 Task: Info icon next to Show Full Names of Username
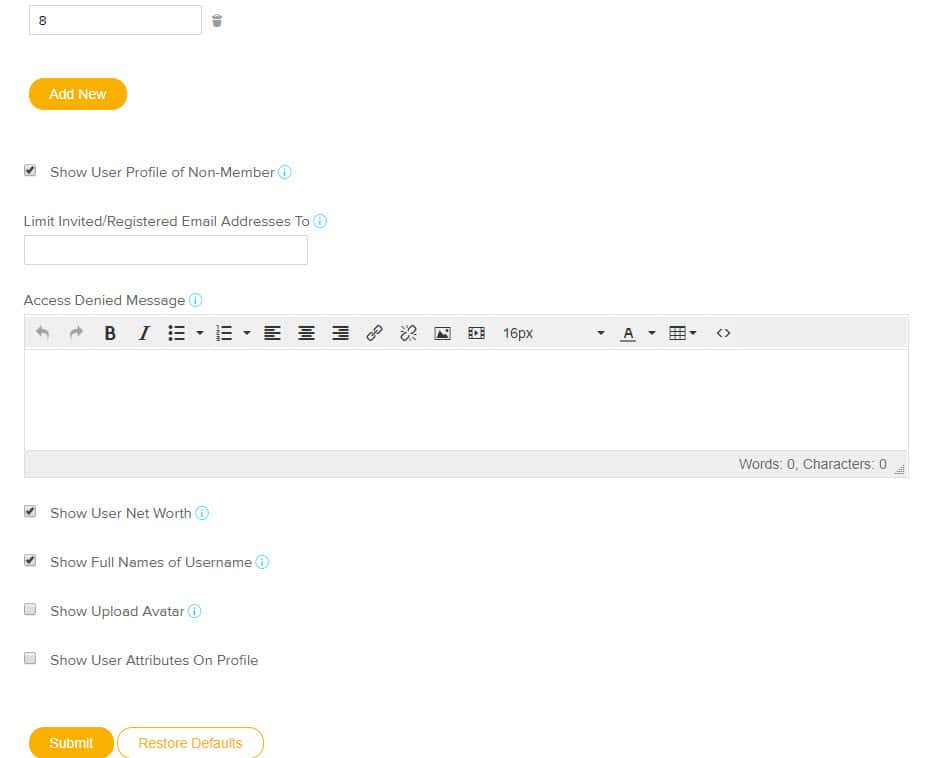[x=262, y=562]
